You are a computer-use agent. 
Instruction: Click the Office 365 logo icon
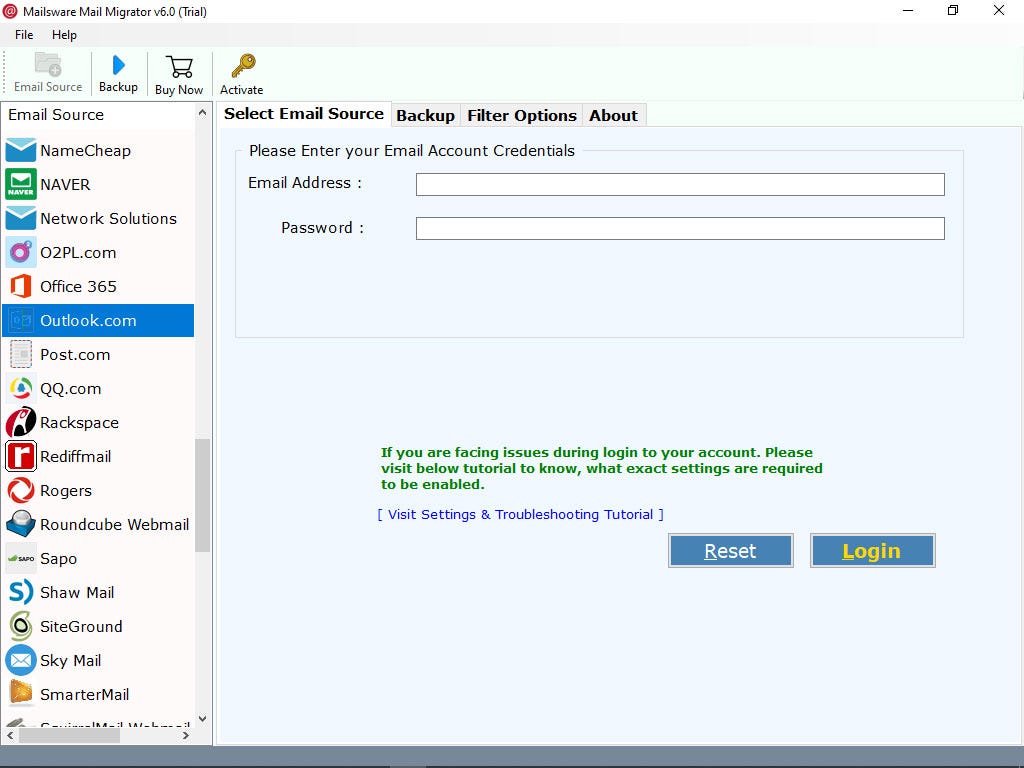(21, 286)
